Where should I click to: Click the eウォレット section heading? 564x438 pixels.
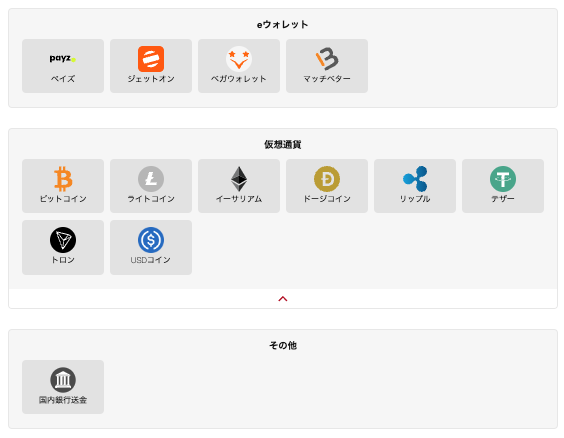283,24
